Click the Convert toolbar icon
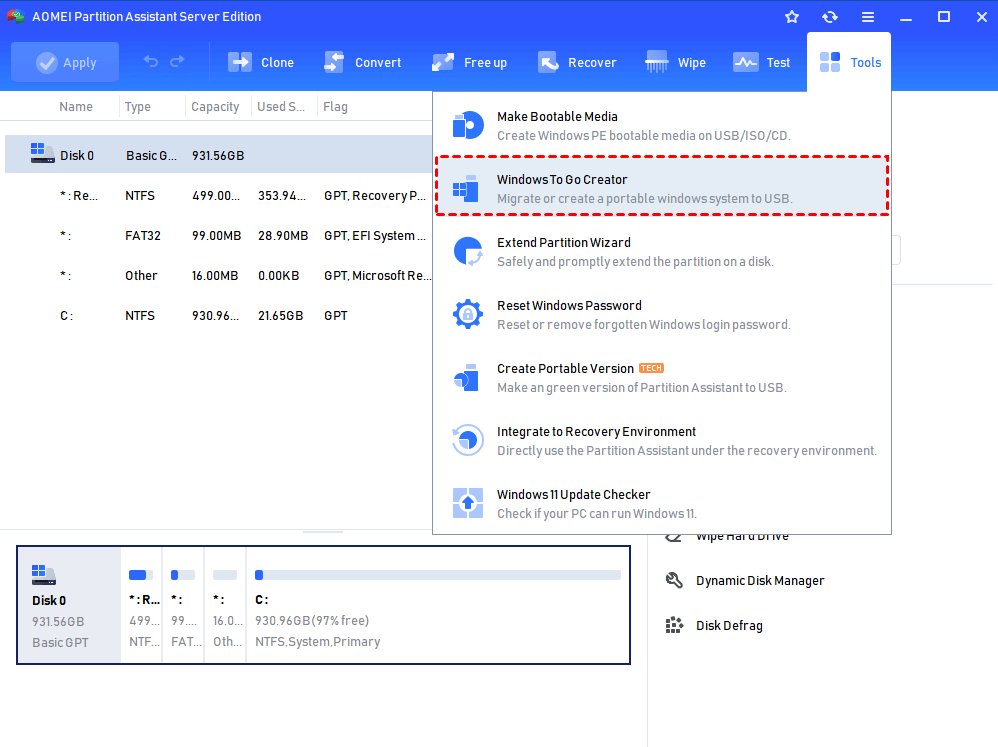This screenshot has height=747, width=998. tap(334, 62)
